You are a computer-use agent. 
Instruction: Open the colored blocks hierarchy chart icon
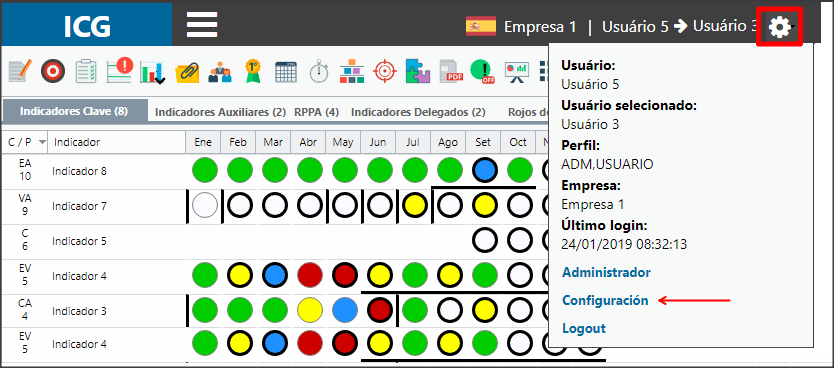tap(351, 71)
